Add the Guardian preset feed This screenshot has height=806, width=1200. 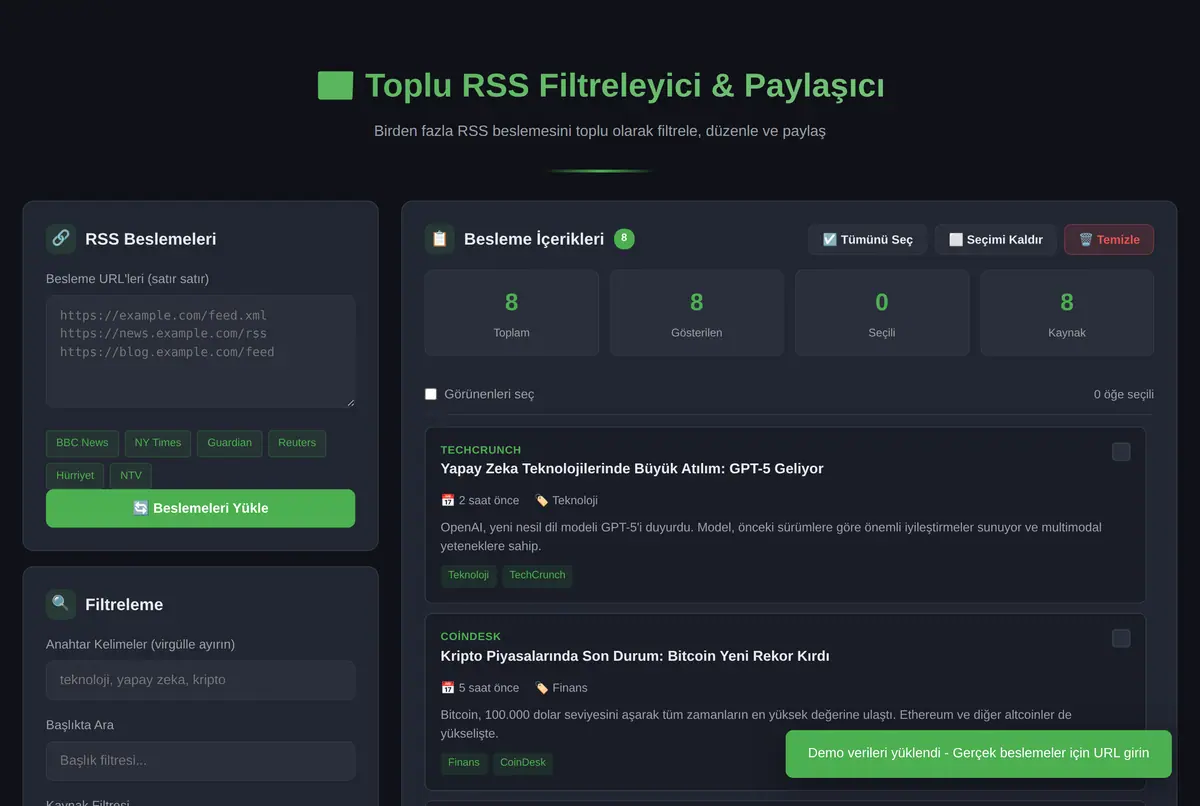point(230,443)
